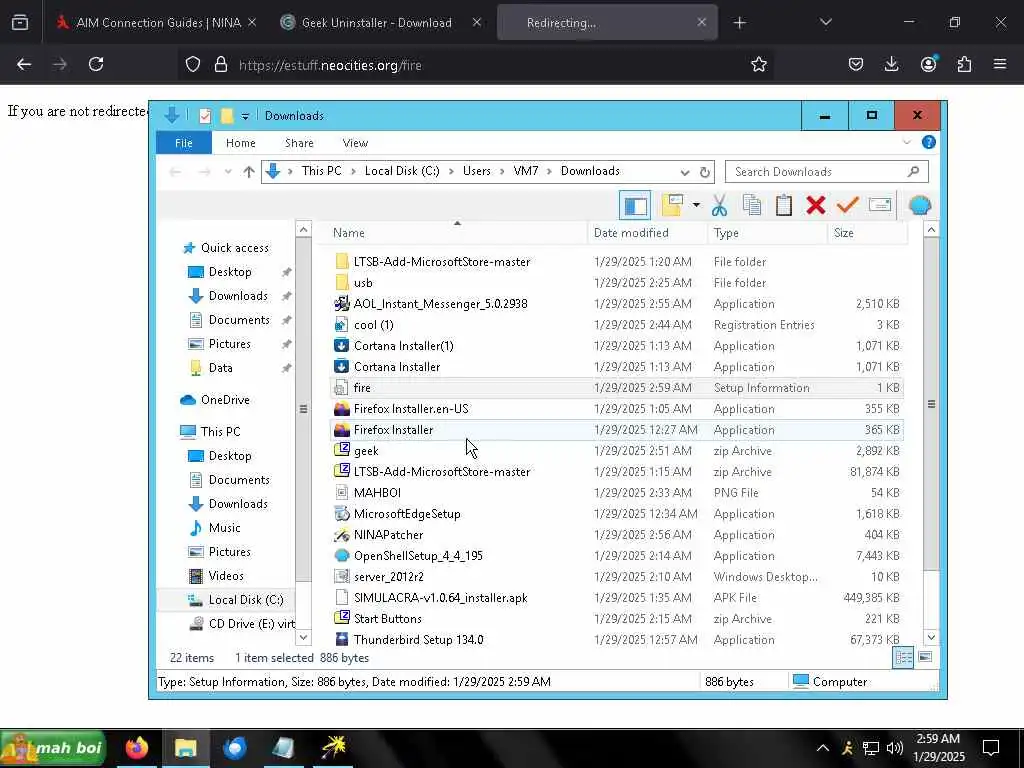
Task: Switch to Details view layout button
Action: pos(904,658)
